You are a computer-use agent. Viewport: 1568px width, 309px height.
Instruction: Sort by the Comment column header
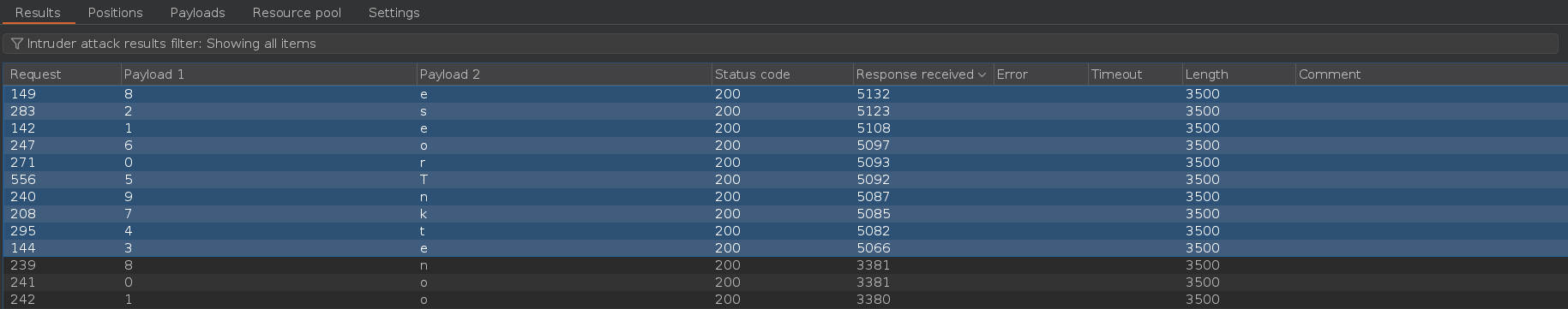click(1431, 74)
